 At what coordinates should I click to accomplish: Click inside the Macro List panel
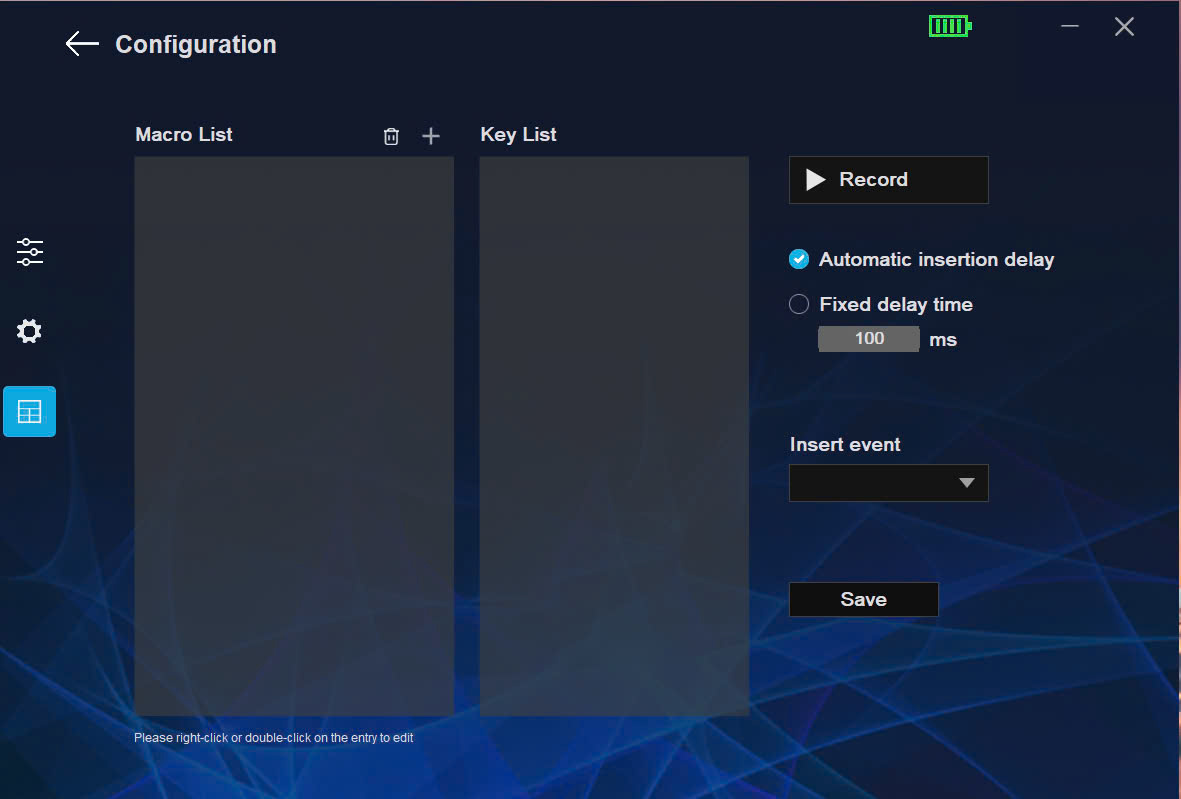pyautogui.click(x=294, y=436)
